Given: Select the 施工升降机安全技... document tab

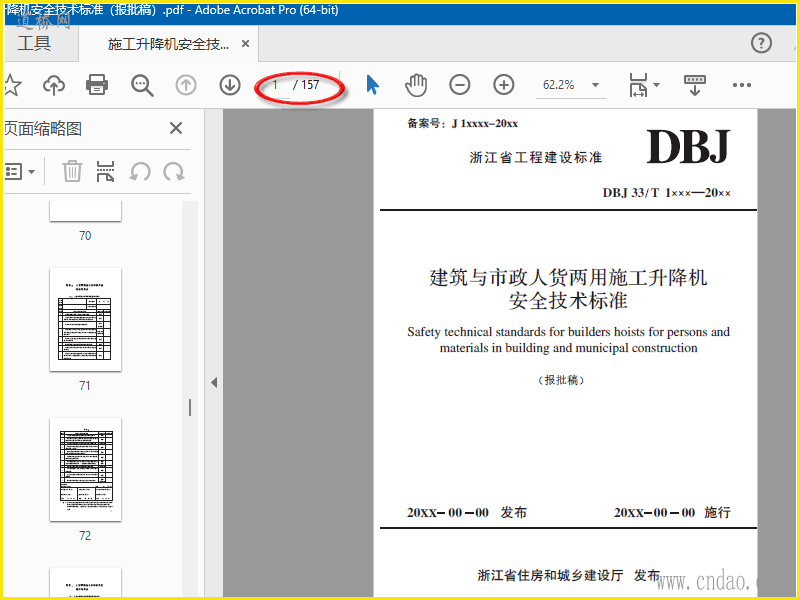Looking at the screenshot, I should [x=168, y=44].
